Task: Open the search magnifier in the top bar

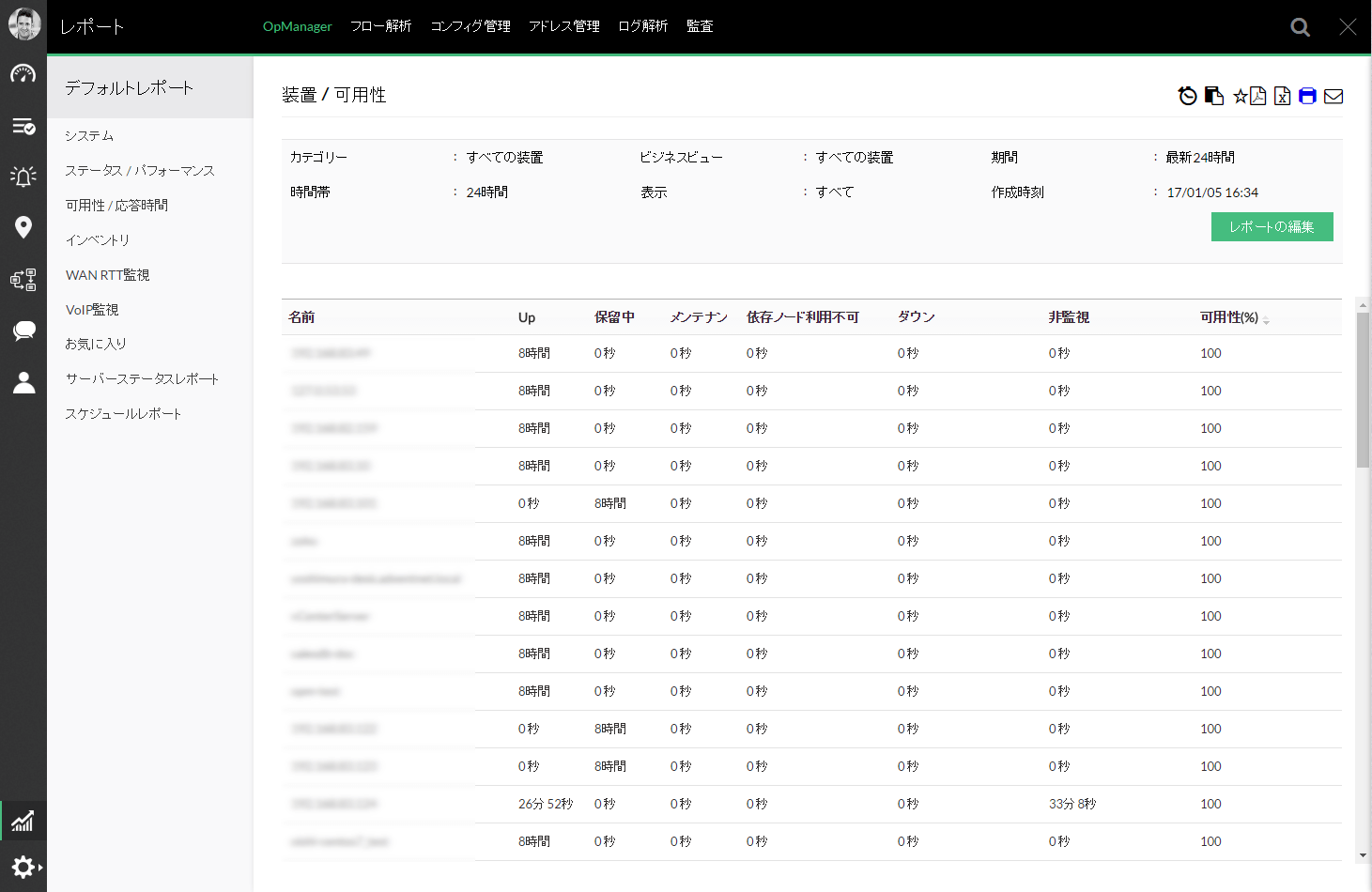Action: (1300, 26)
